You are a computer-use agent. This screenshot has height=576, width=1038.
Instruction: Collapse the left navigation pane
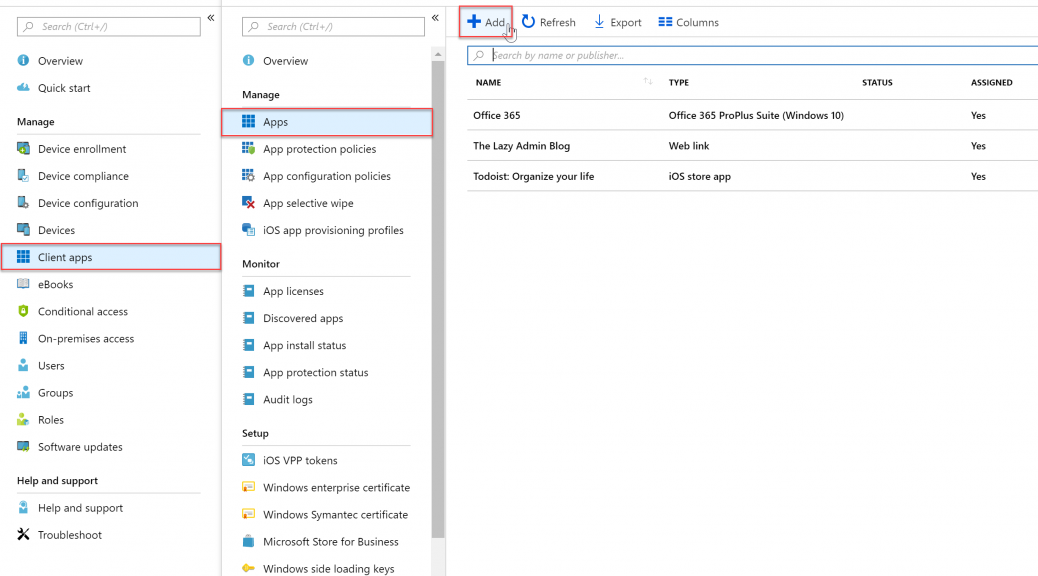click(211, 18)
